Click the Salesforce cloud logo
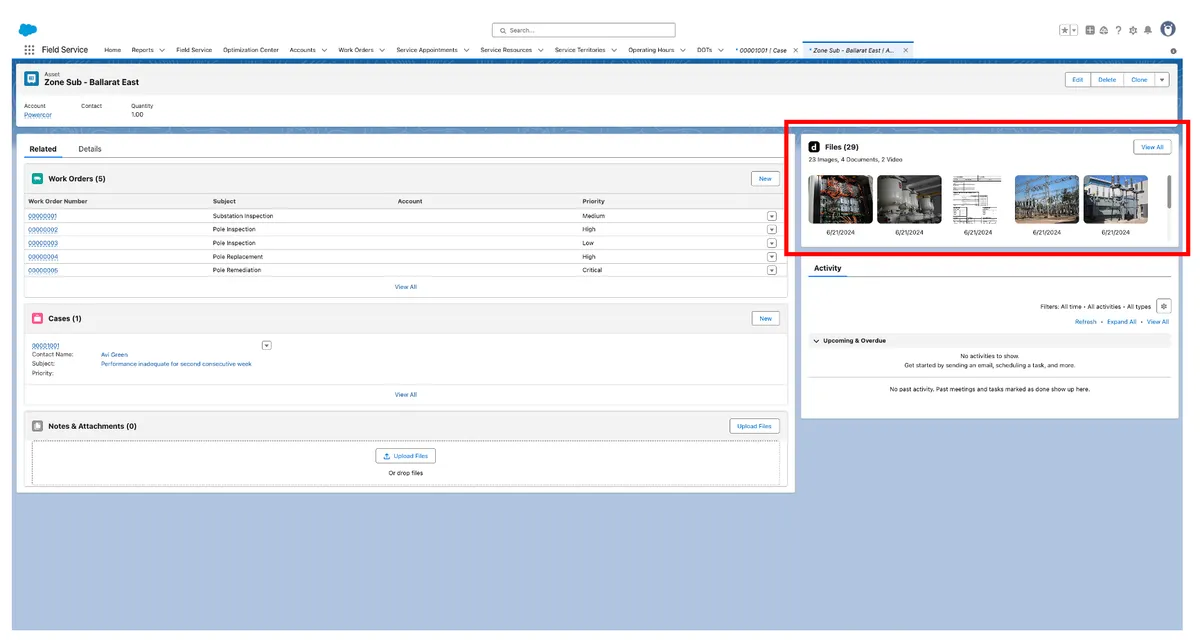Viewport: 1200px width, 640px height. (28, 29)
